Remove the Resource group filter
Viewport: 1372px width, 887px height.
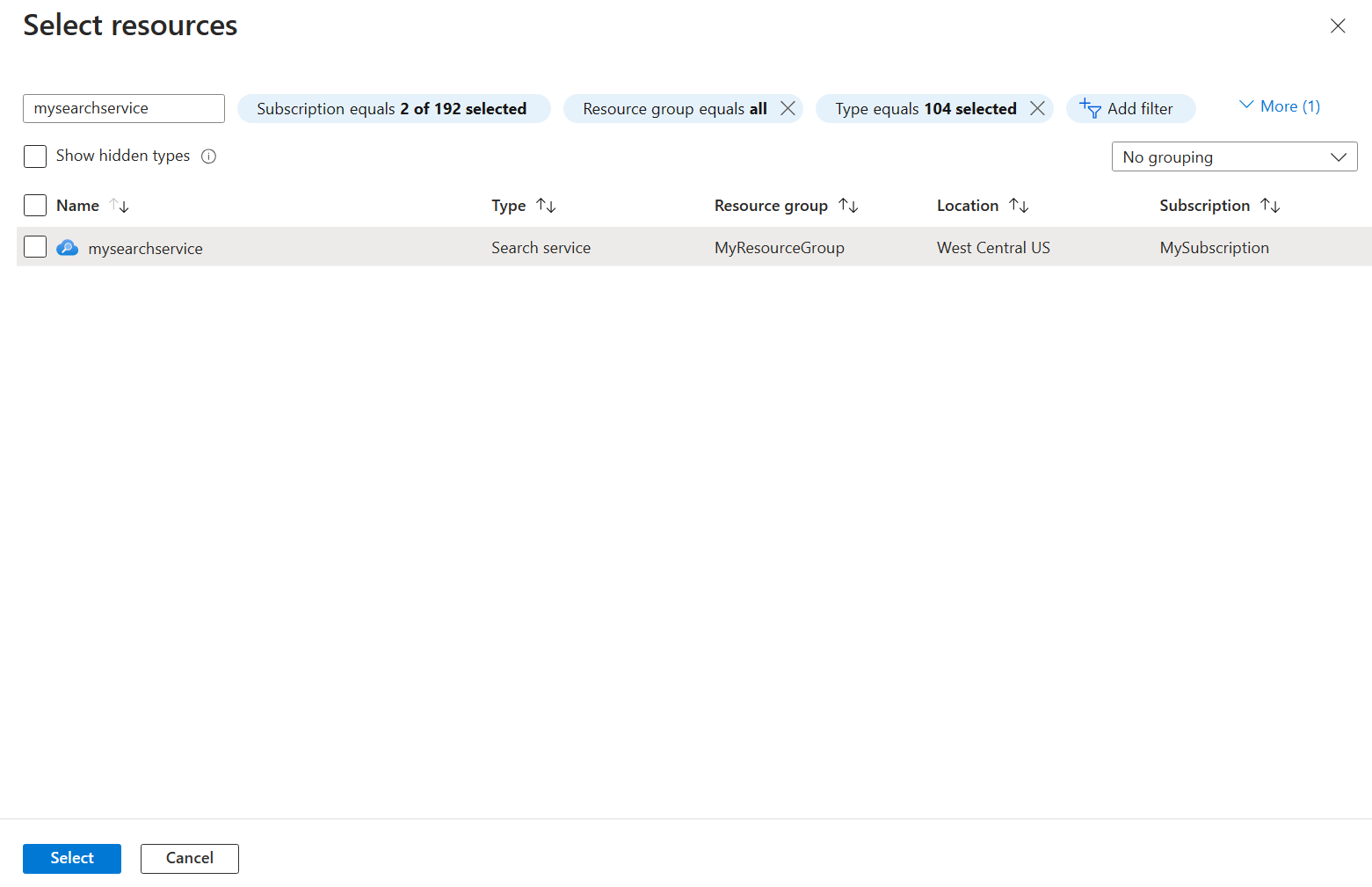click(788, 108)
